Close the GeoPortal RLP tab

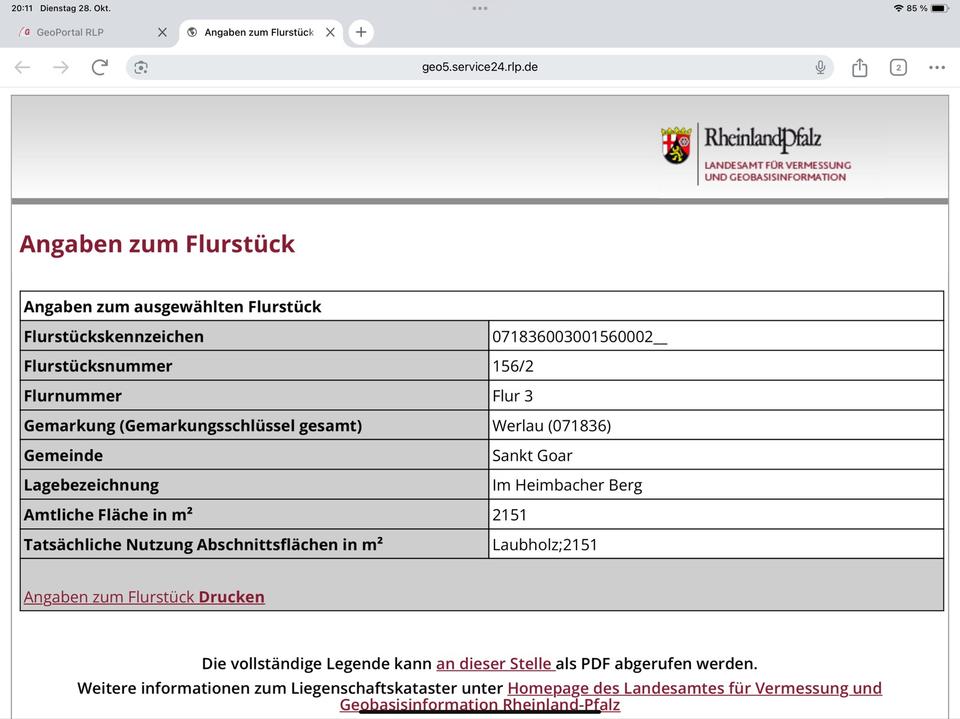(162, 32)
